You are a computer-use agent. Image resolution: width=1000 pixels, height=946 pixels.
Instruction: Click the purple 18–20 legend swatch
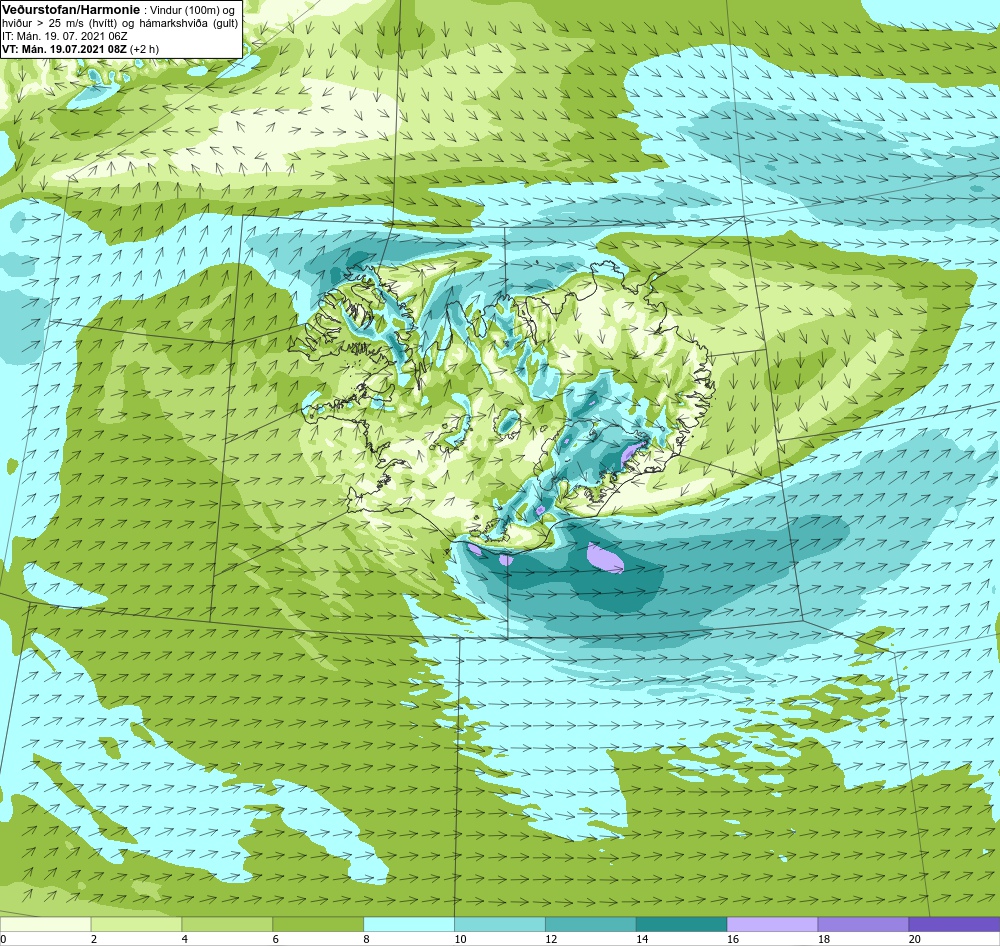tap(864, 924)
